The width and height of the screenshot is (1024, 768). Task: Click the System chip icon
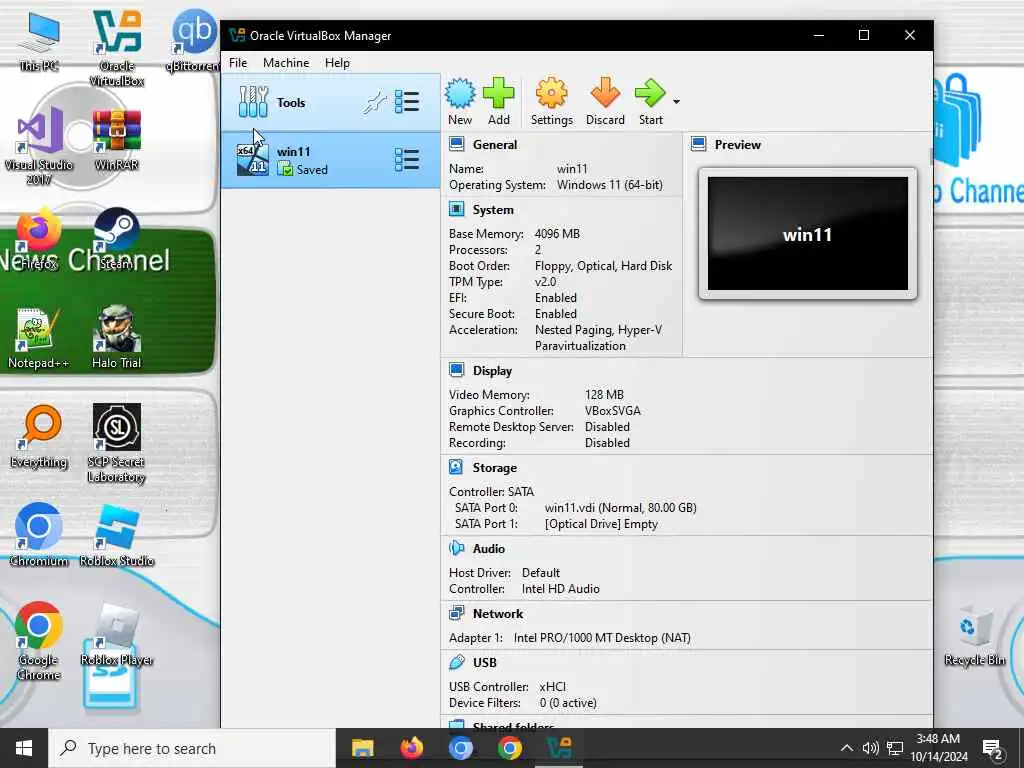coord(456,209)
